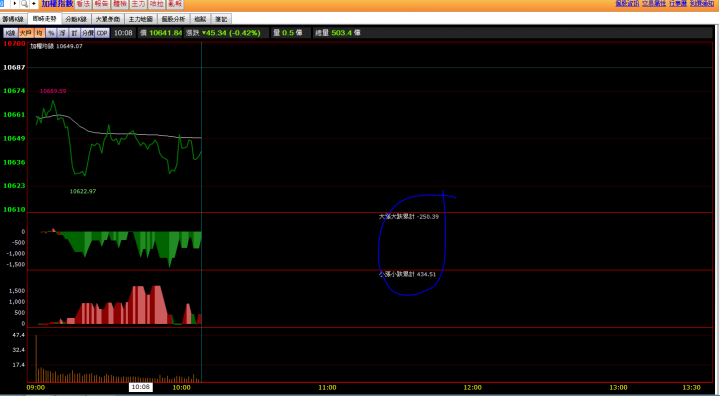Viewport: 720px width, 396px height.
Task: Click the 大漲大跌累計 -250.39 label
Action: pos(409,216)
